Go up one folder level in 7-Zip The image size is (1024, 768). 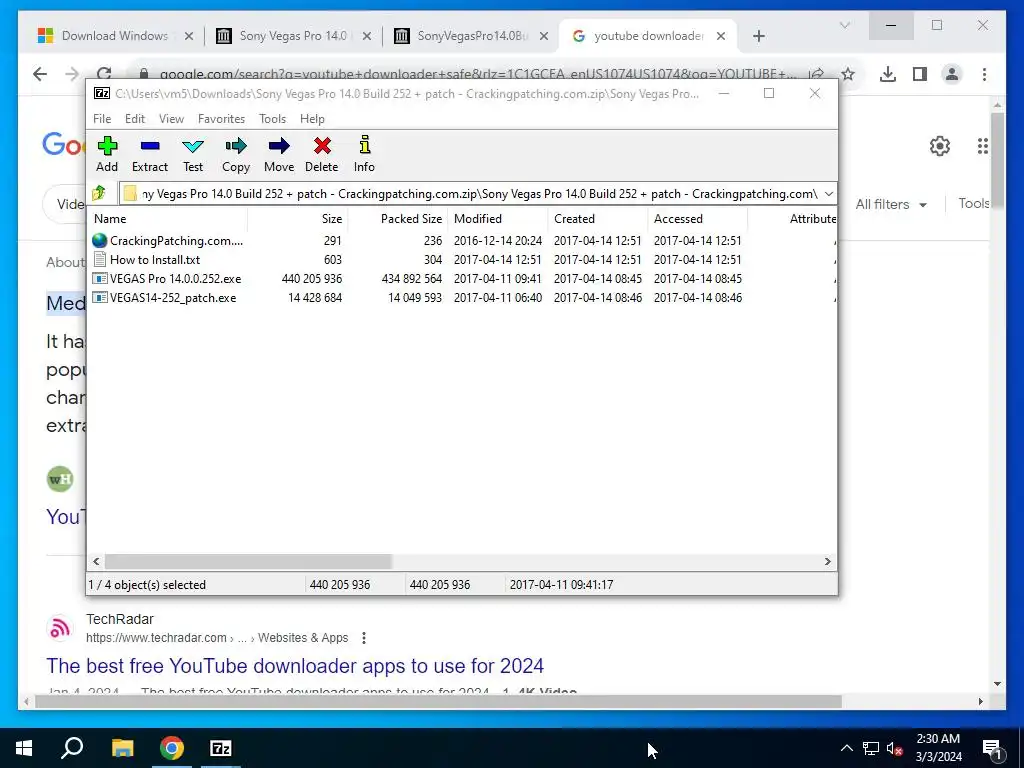click(x=99, y=193)
